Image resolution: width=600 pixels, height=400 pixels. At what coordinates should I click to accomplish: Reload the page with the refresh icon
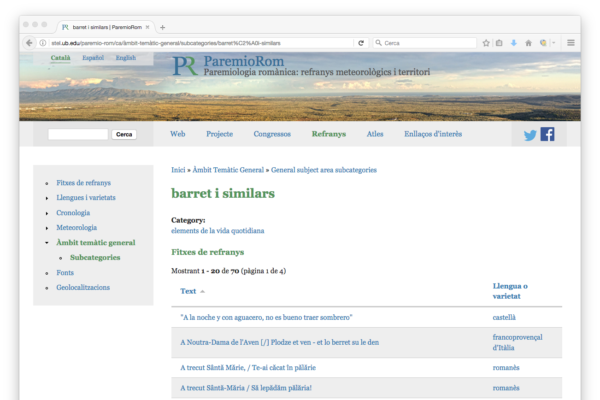(363, 43)
